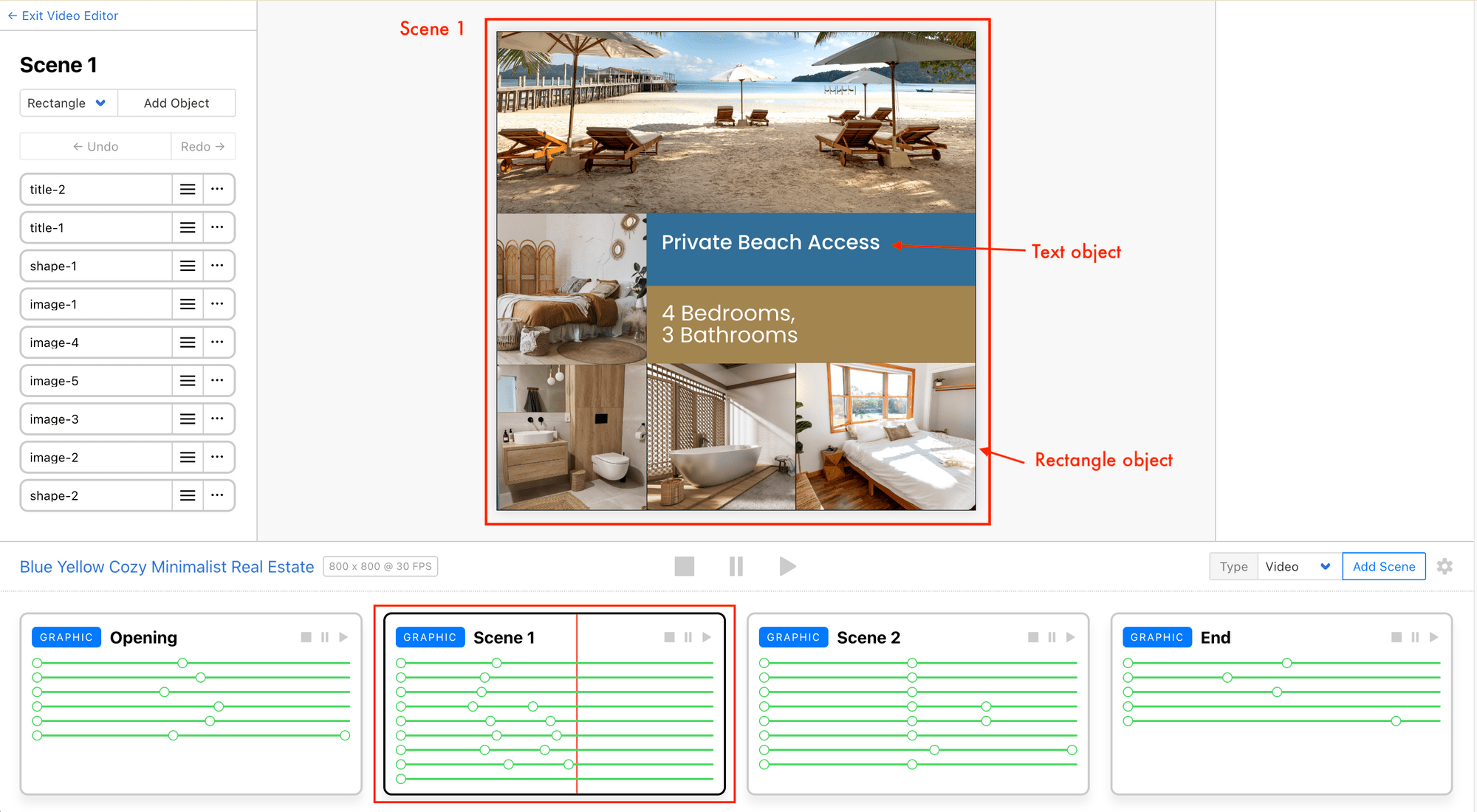Open the Blue Yellow Cozy Minimalist project title
The height and width of the screenshot is (812, 1477).
click(x=167, y=567)
